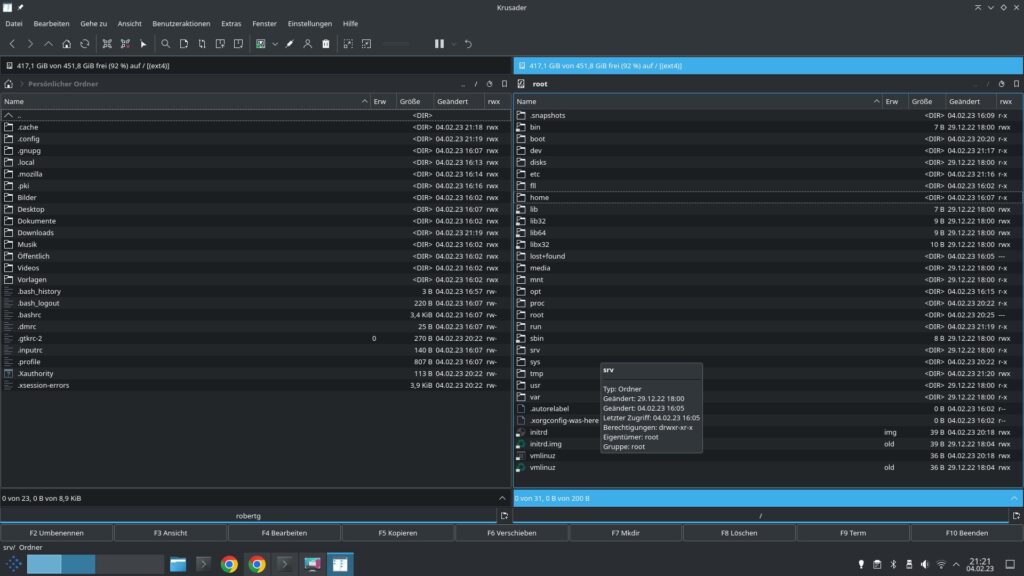Open the Einstellungen menu
This screenshot has height=576, width=1024.
310,24
